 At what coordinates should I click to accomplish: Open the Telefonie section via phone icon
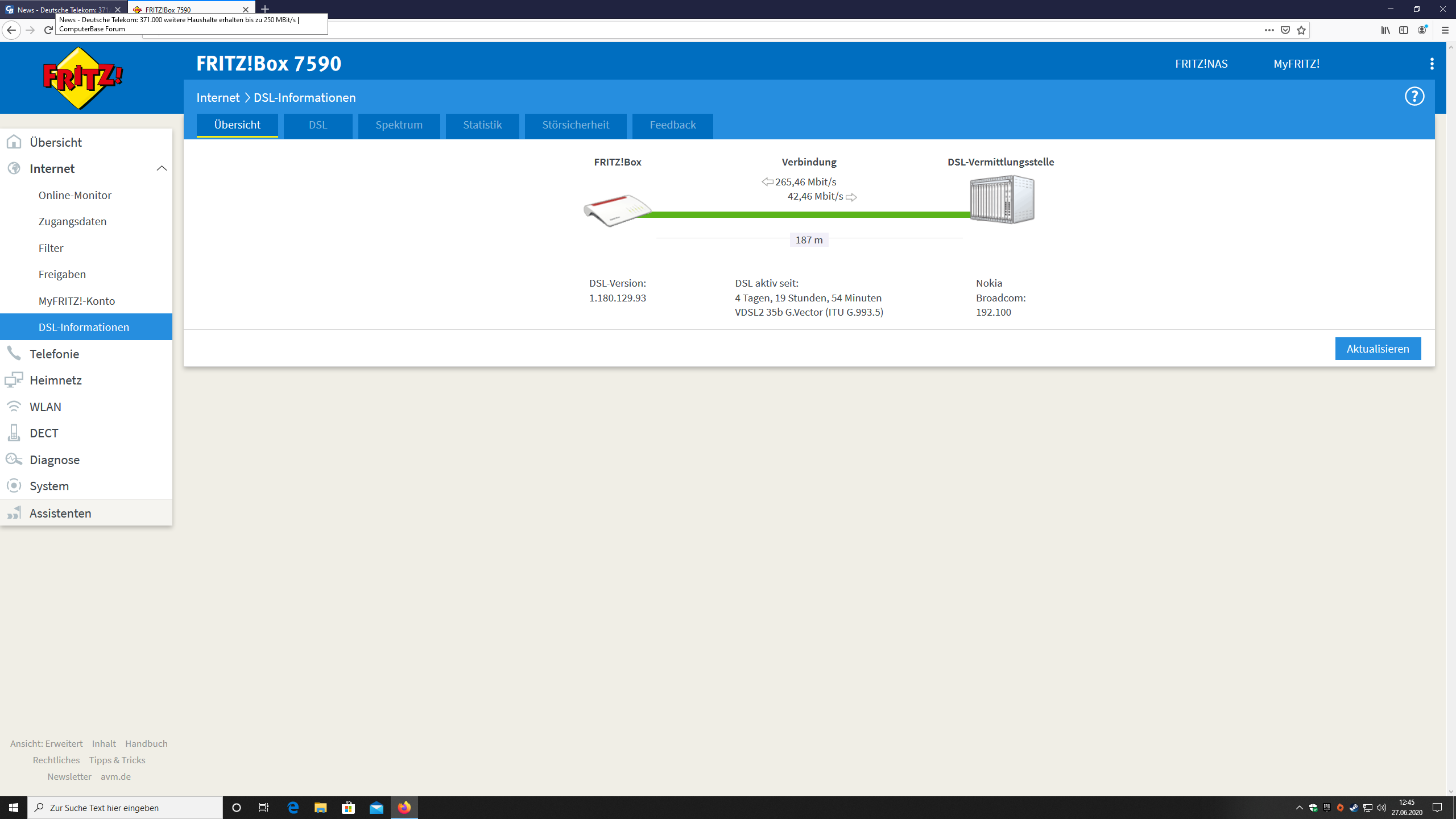point(54,353)
